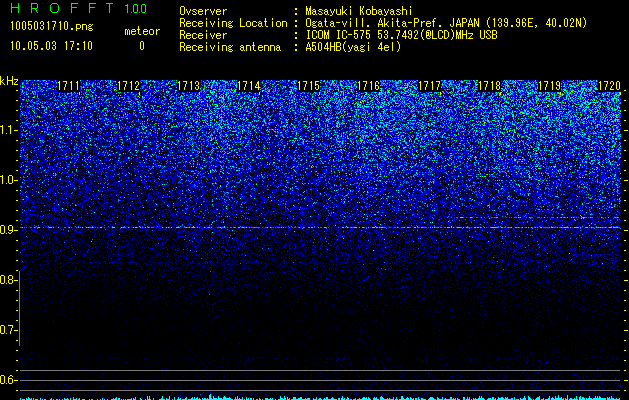Click the 1714 time marker
This screenshot has width=629, height=400.
(x=248, y=86)
